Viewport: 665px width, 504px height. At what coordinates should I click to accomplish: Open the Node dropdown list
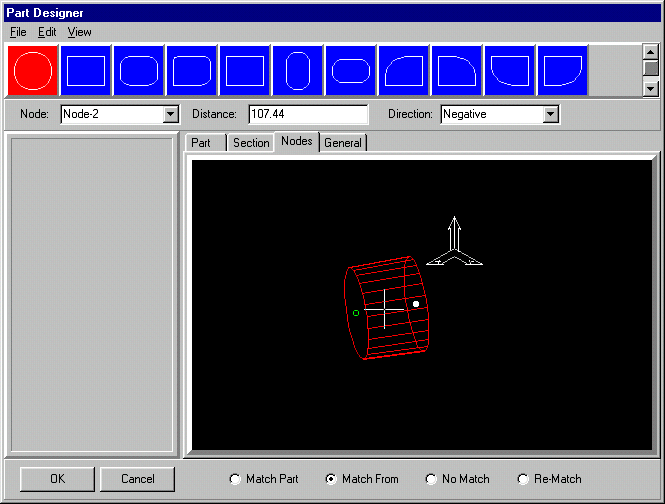(x=170, y=115)
